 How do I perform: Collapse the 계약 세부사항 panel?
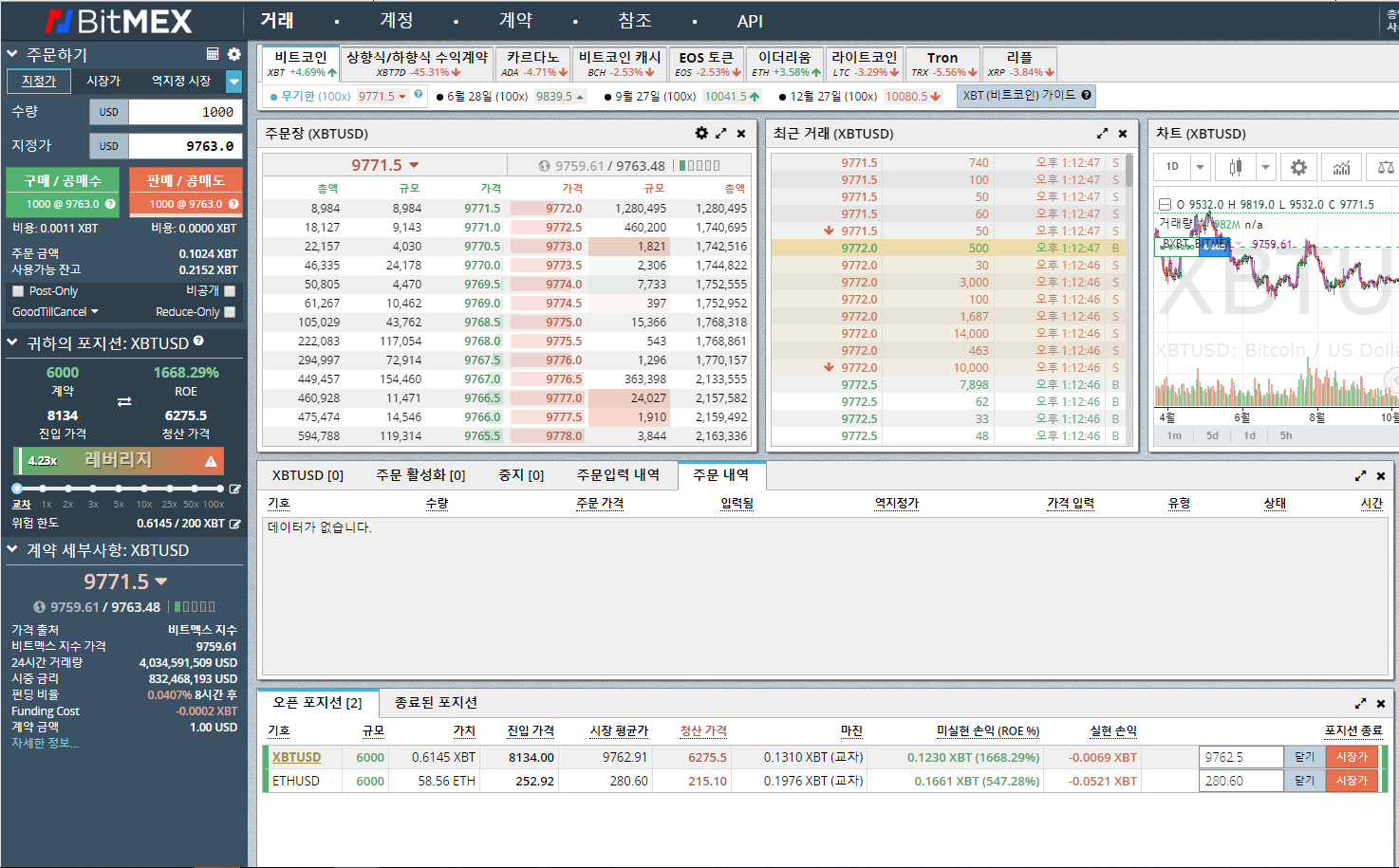click(12, 549)
